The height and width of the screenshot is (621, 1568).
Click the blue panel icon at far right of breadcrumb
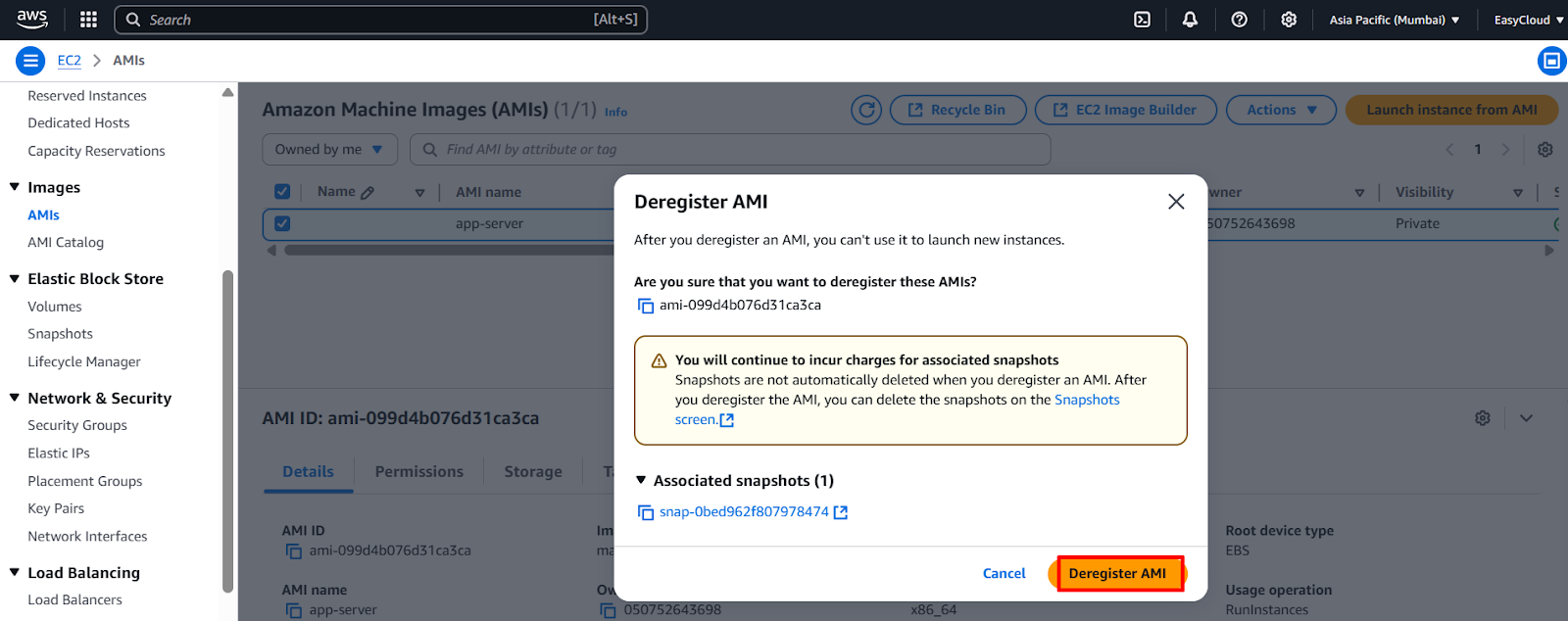coord(1551,61)
